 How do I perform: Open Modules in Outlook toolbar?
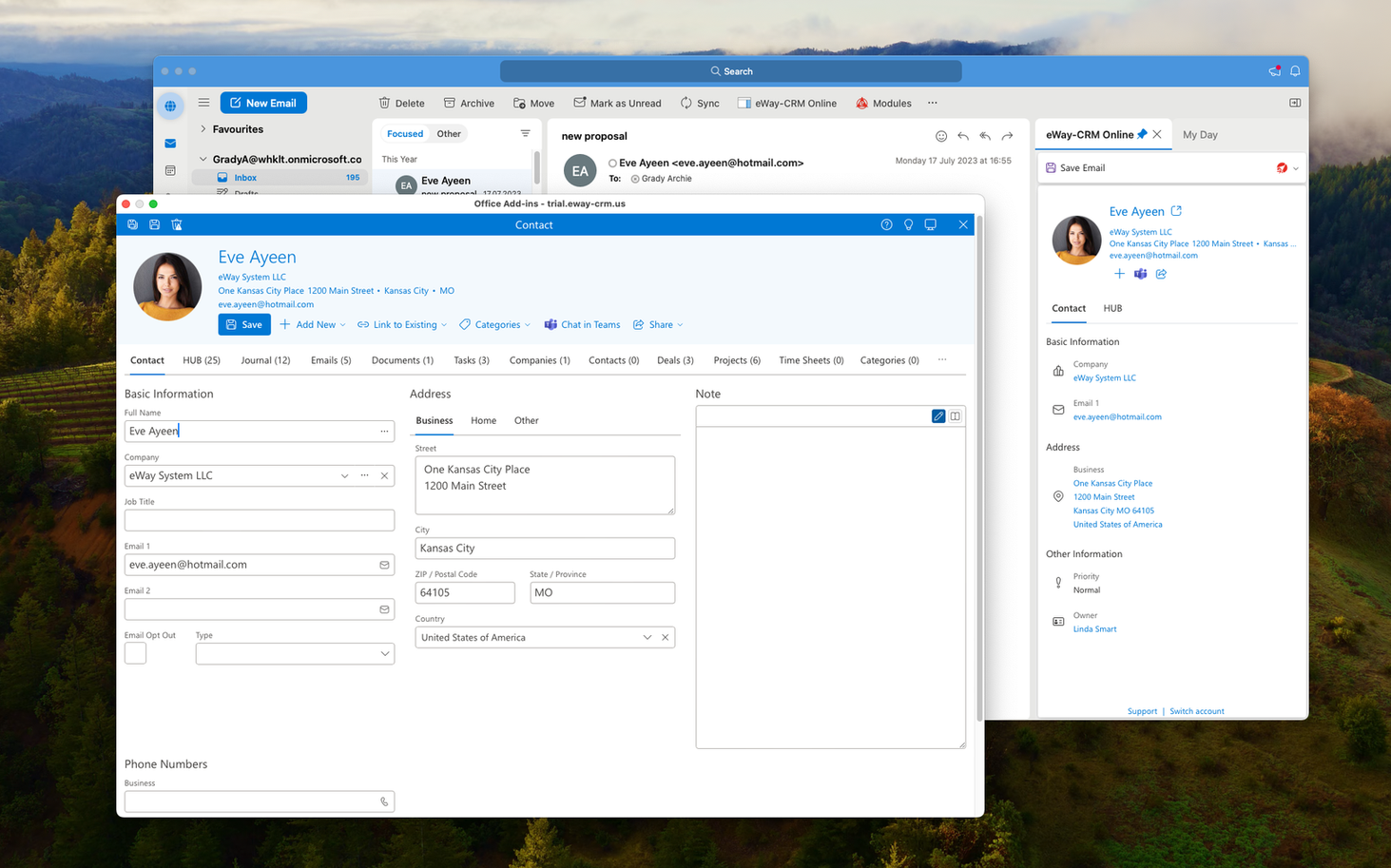click(x=883, y=104)
